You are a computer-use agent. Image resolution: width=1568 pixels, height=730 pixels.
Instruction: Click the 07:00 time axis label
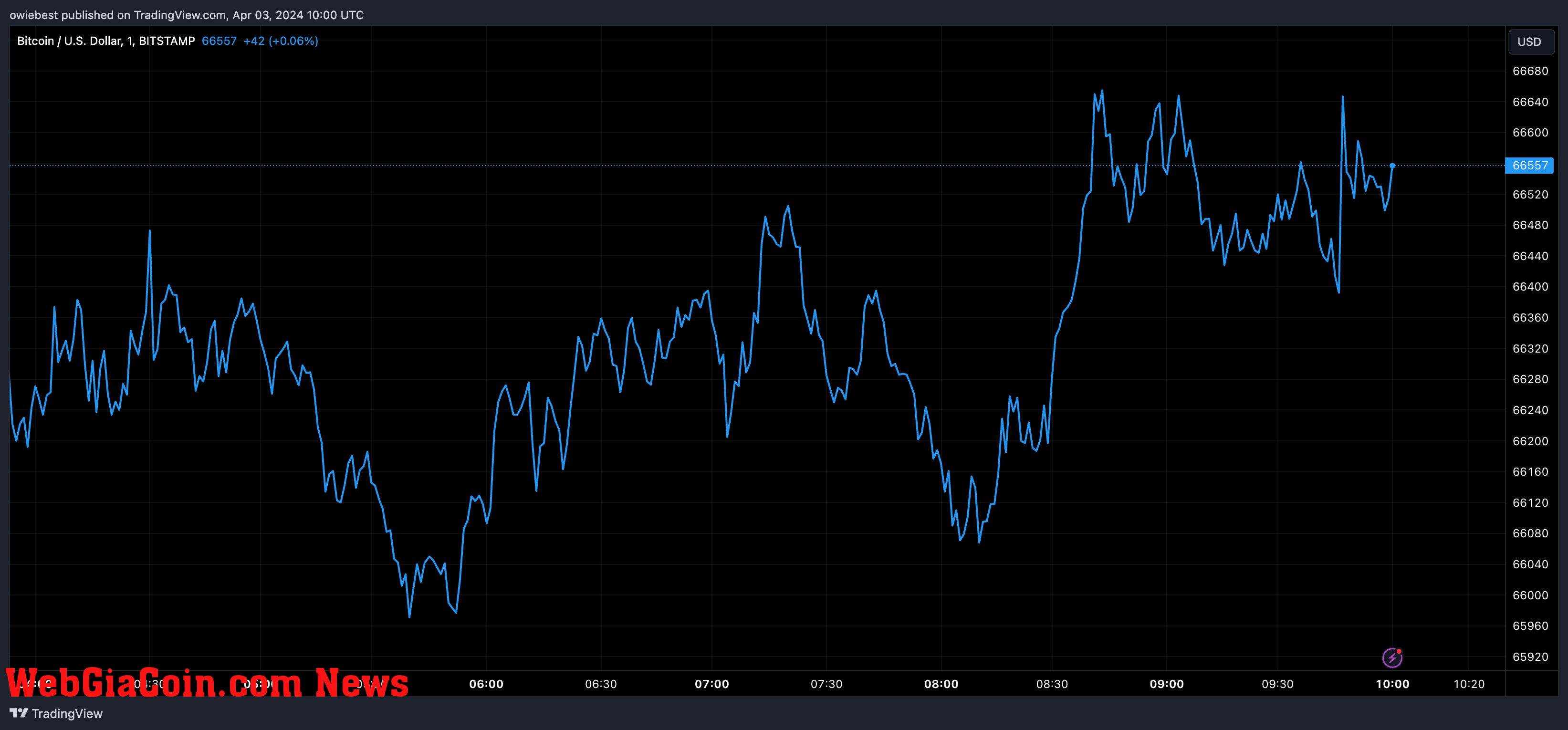[711, 684]
